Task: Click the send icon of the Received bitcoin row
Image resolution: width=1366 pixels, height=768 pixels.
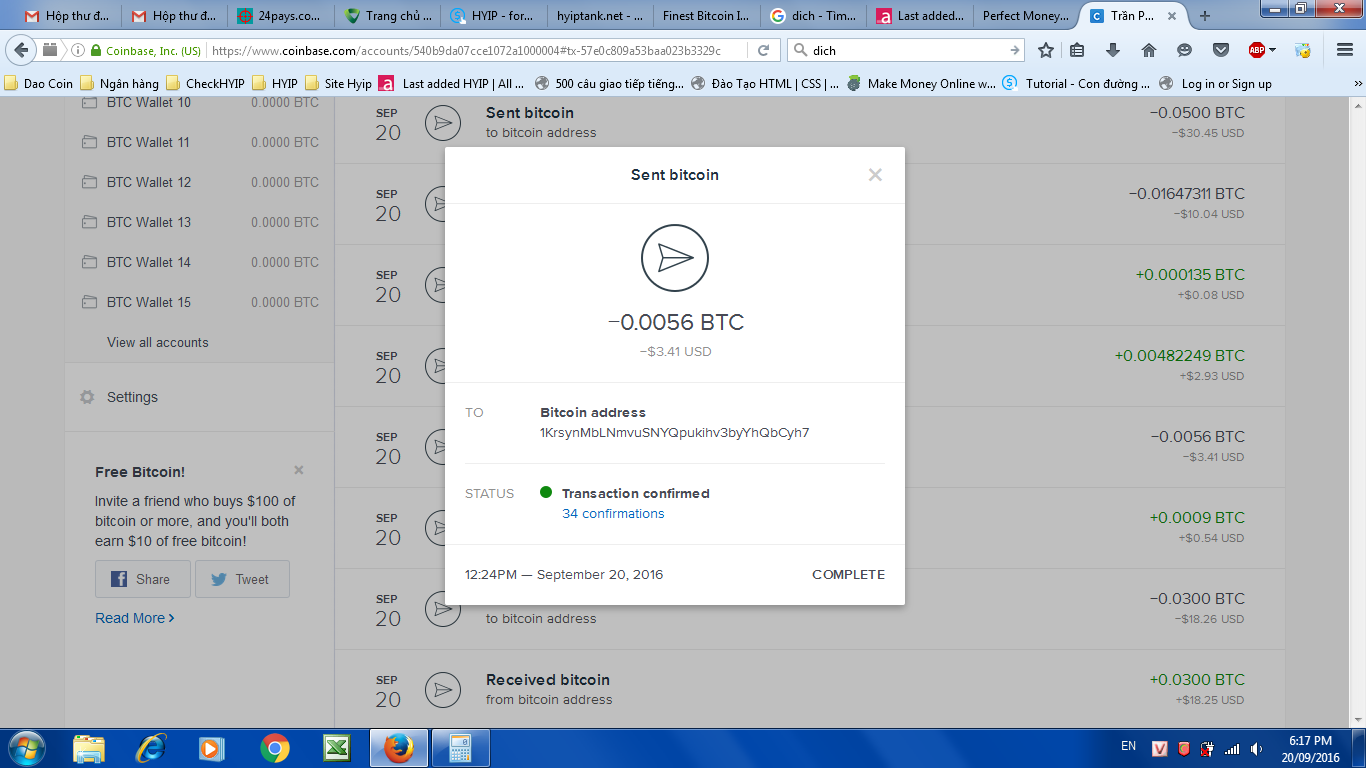Action: point(442,689)
